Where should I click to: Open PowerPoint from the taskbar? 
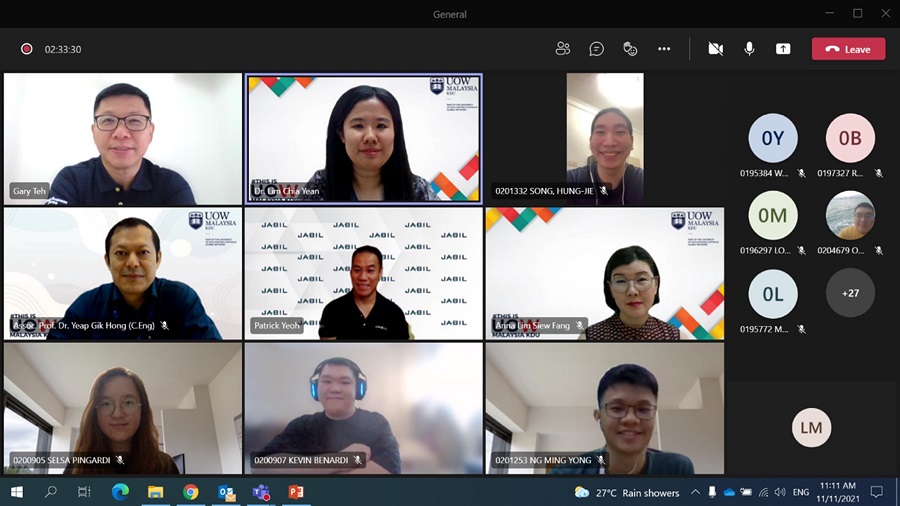click(296, 492)
